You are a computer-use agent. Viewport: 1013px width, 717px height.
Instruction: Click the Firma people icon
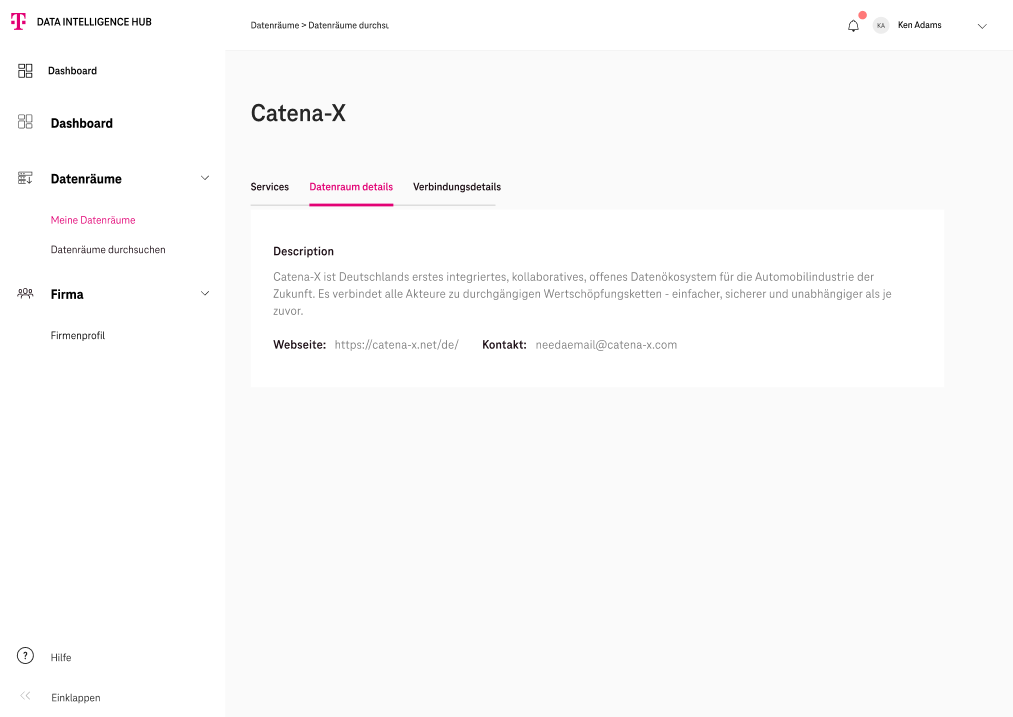[26, 294]
